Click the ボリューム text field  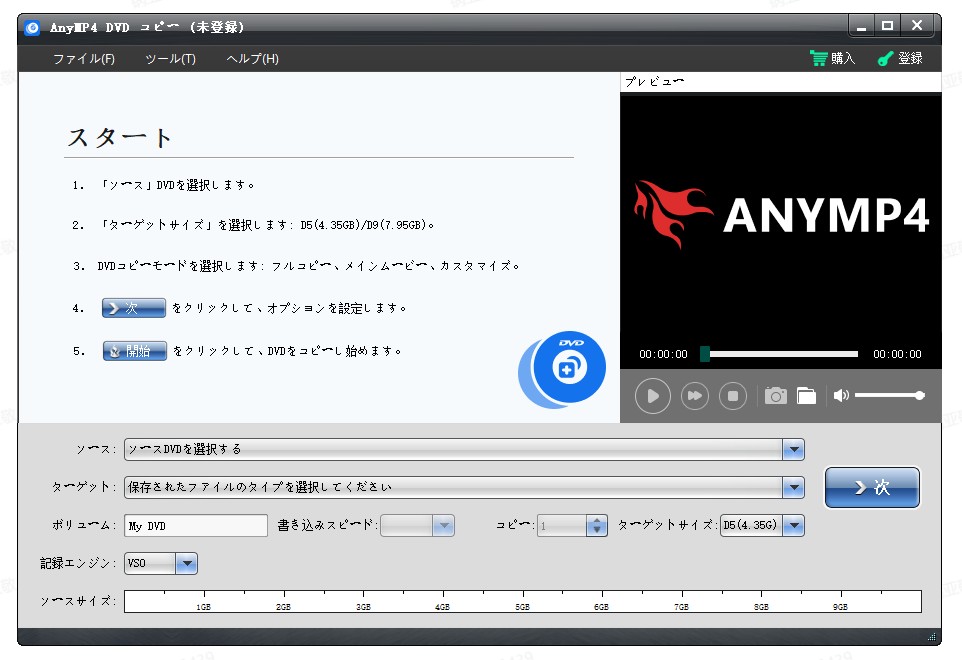196,526
